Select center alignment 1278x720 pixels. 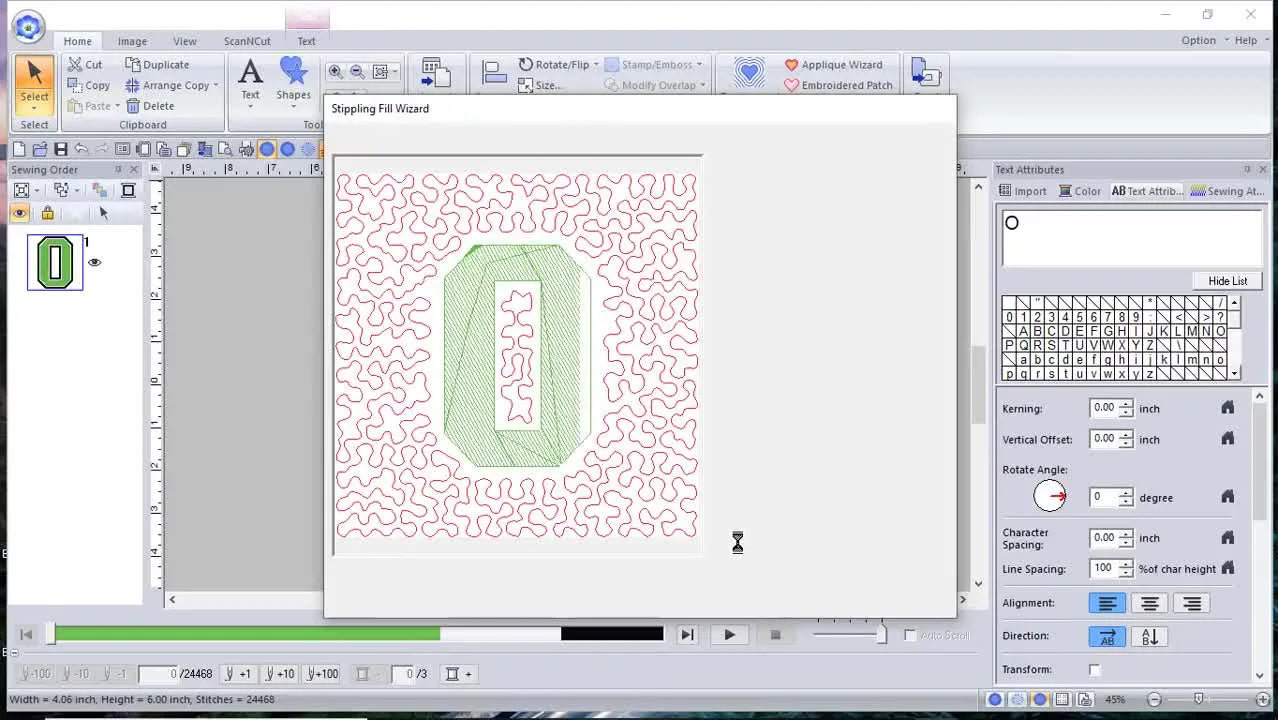[1150, 603]
